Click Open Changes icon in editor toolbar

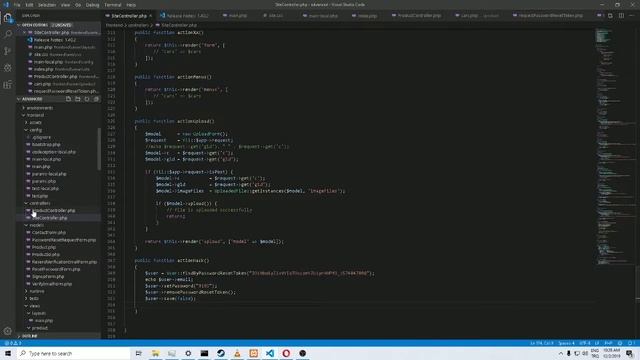(x=610, y=16)
